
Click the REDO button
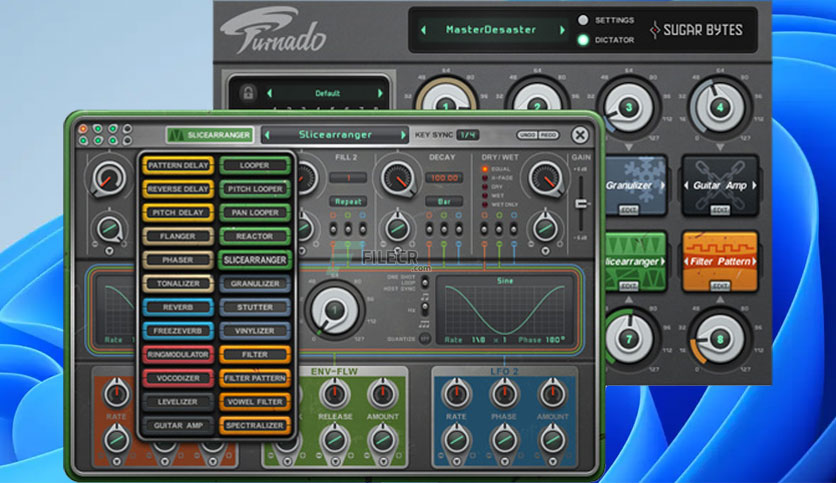click(548, 135)
